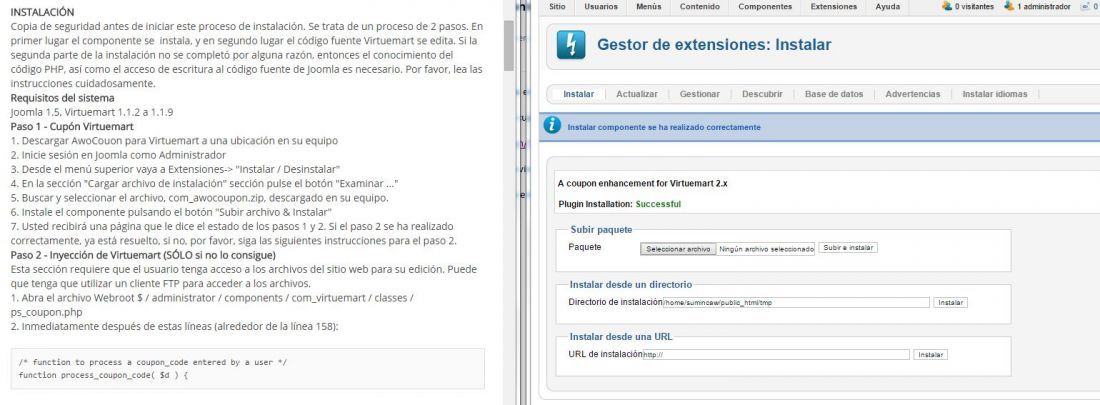
Task: Click the Subir e instalar button
Action: click(848, 248)
